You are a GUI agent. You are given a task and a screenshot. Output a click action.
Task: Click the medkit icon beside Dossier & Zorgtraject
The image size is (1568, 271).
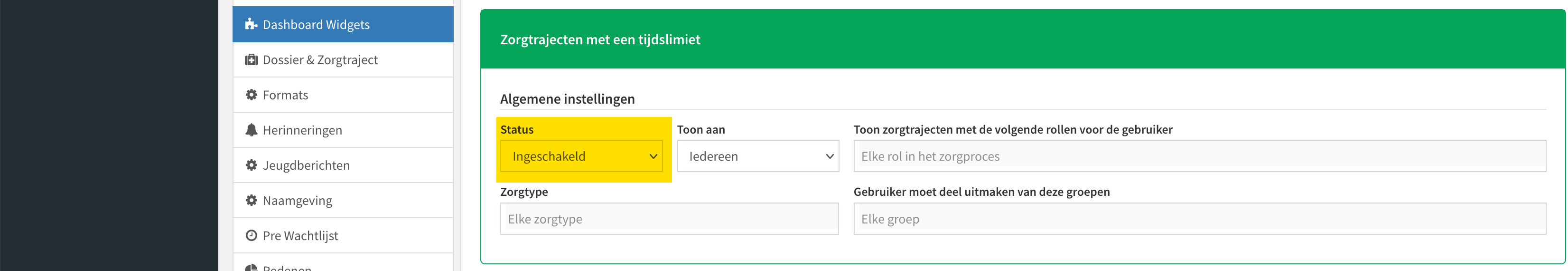tap(251, 60)
